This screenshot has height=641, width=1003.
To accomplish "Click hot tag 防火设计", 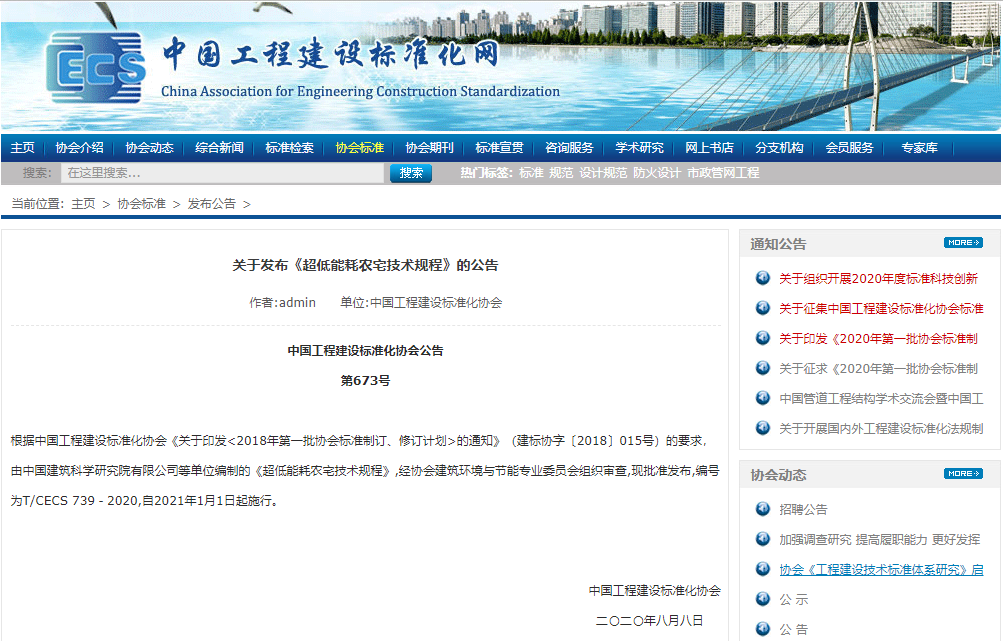I will (657, 173).
